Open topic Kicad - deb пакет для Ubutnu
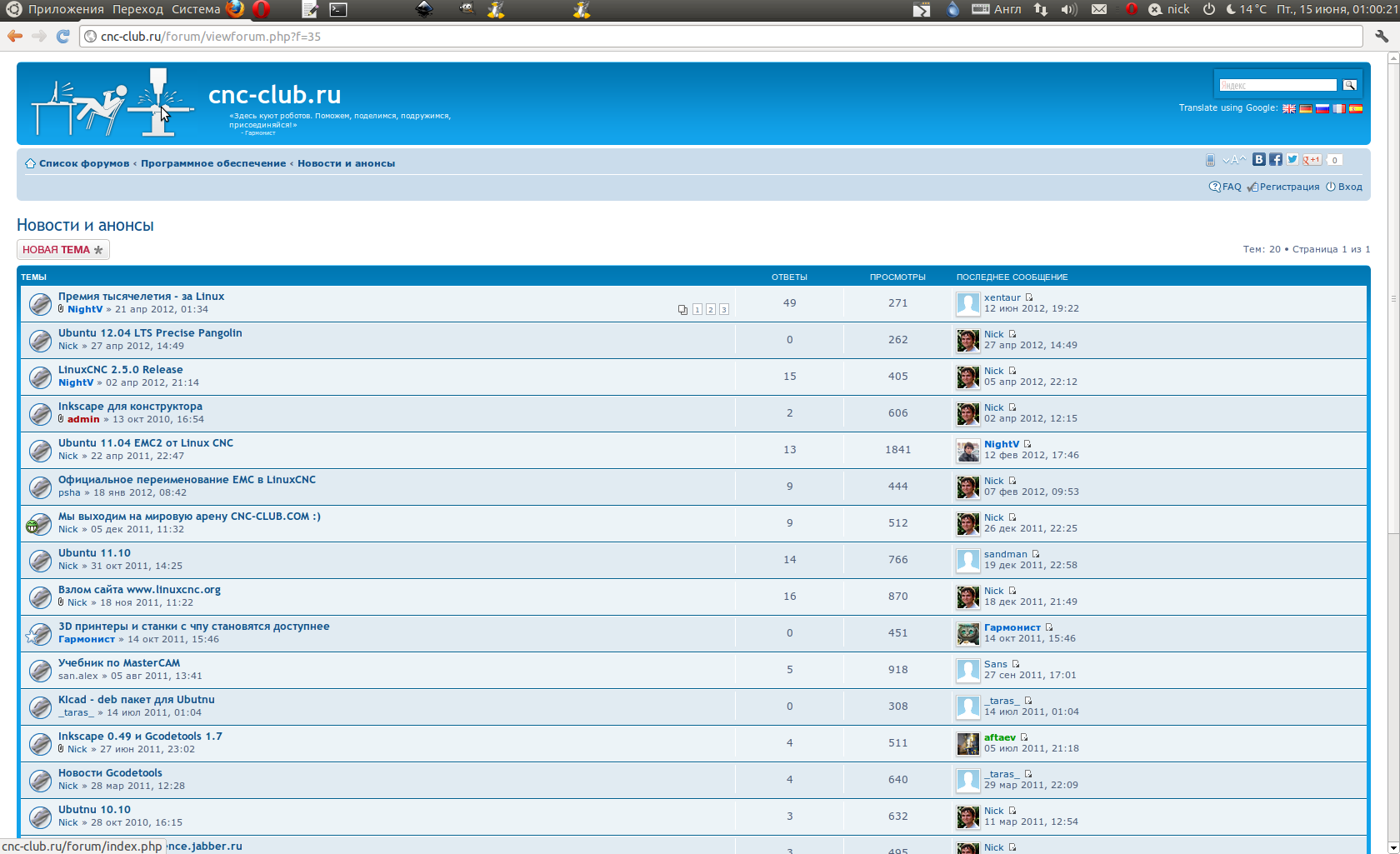The image size is (1400, 854). tap(137, 700)
